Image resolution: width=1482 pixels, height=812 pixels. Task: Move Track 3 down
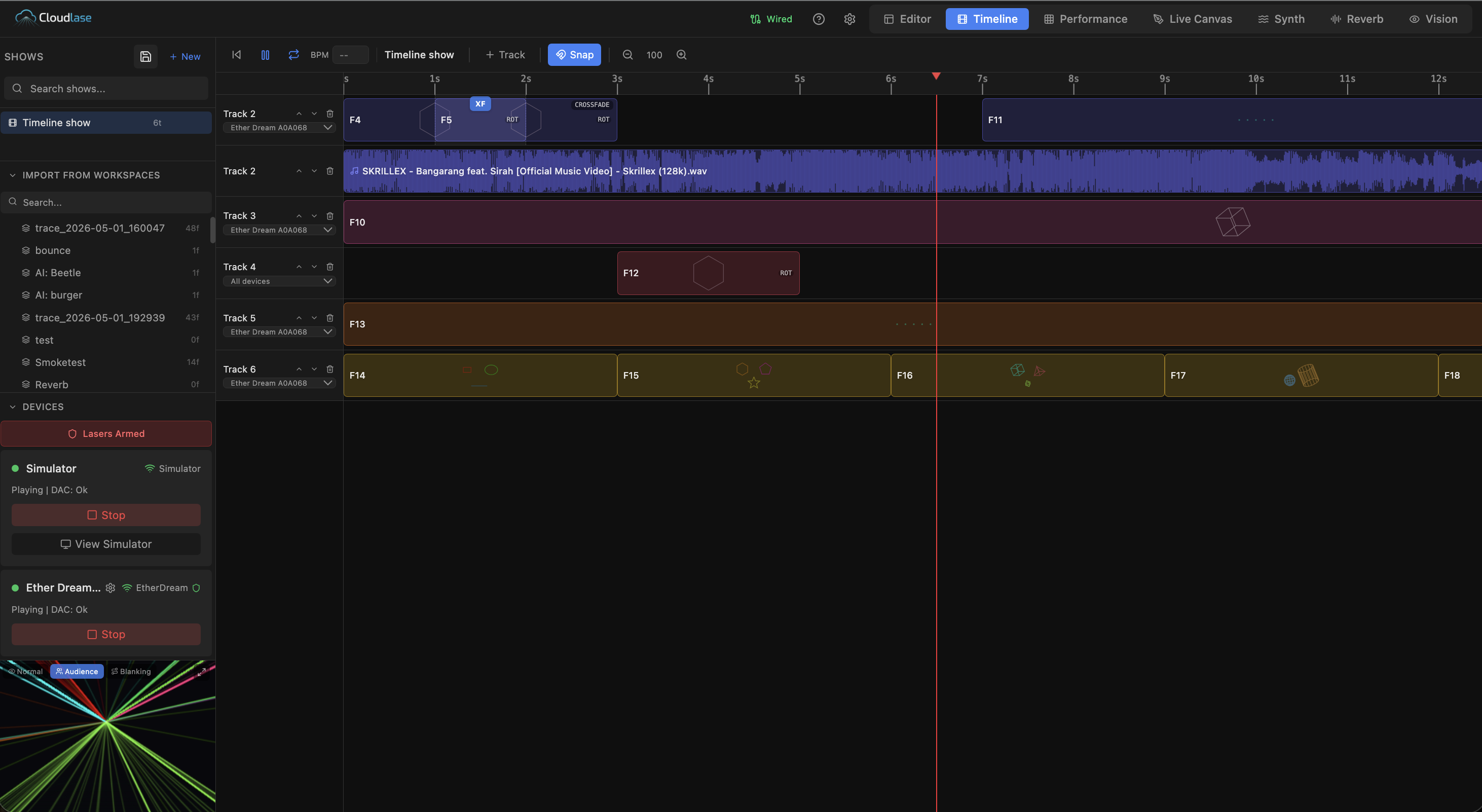coord(314,216)
